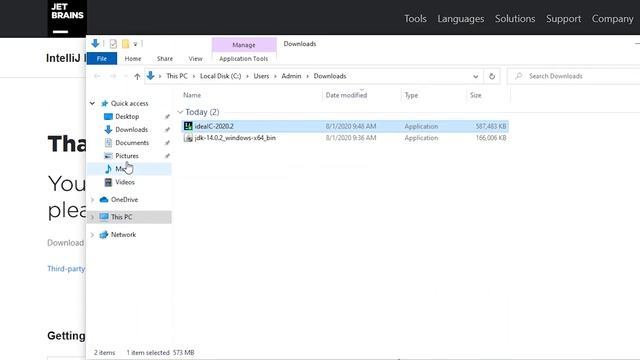Viewport: 640px width, 360px height.
Task: Open the File ribbon tab
Action: click(102, 58)
